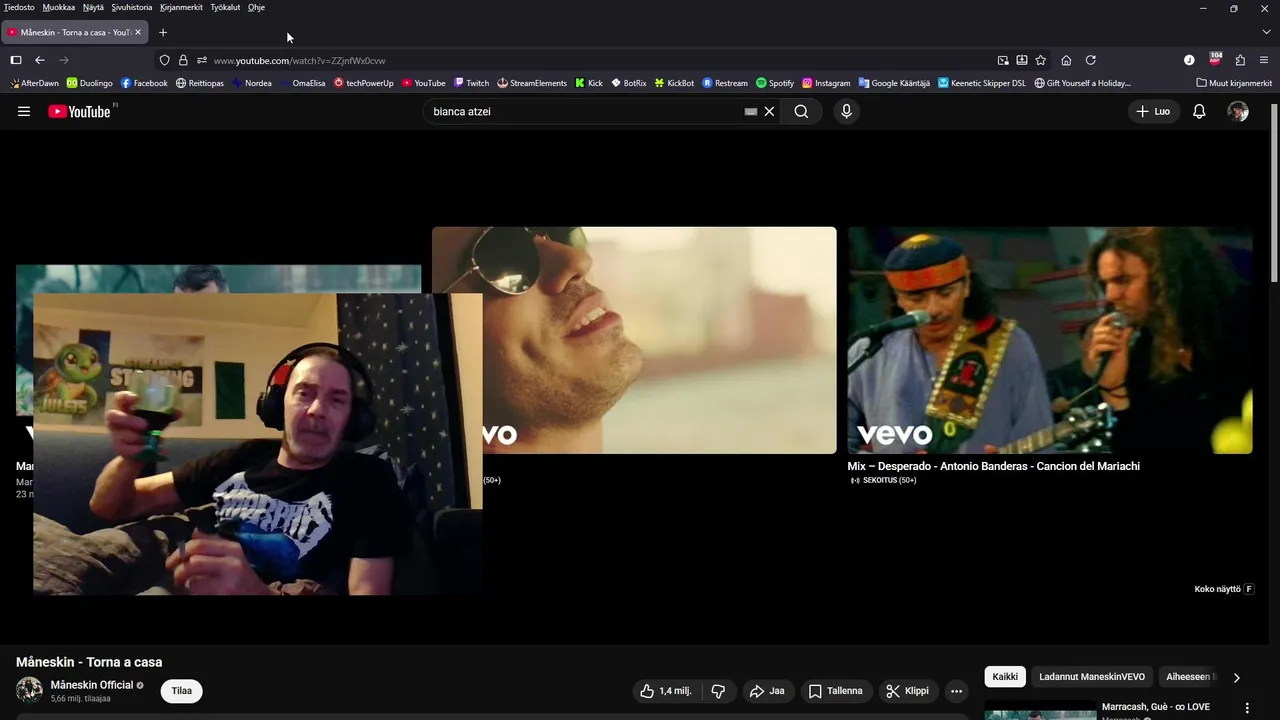Subscribe with the Tilaa button
Screen dimensions: 1280x720
(x=181, y=691)
